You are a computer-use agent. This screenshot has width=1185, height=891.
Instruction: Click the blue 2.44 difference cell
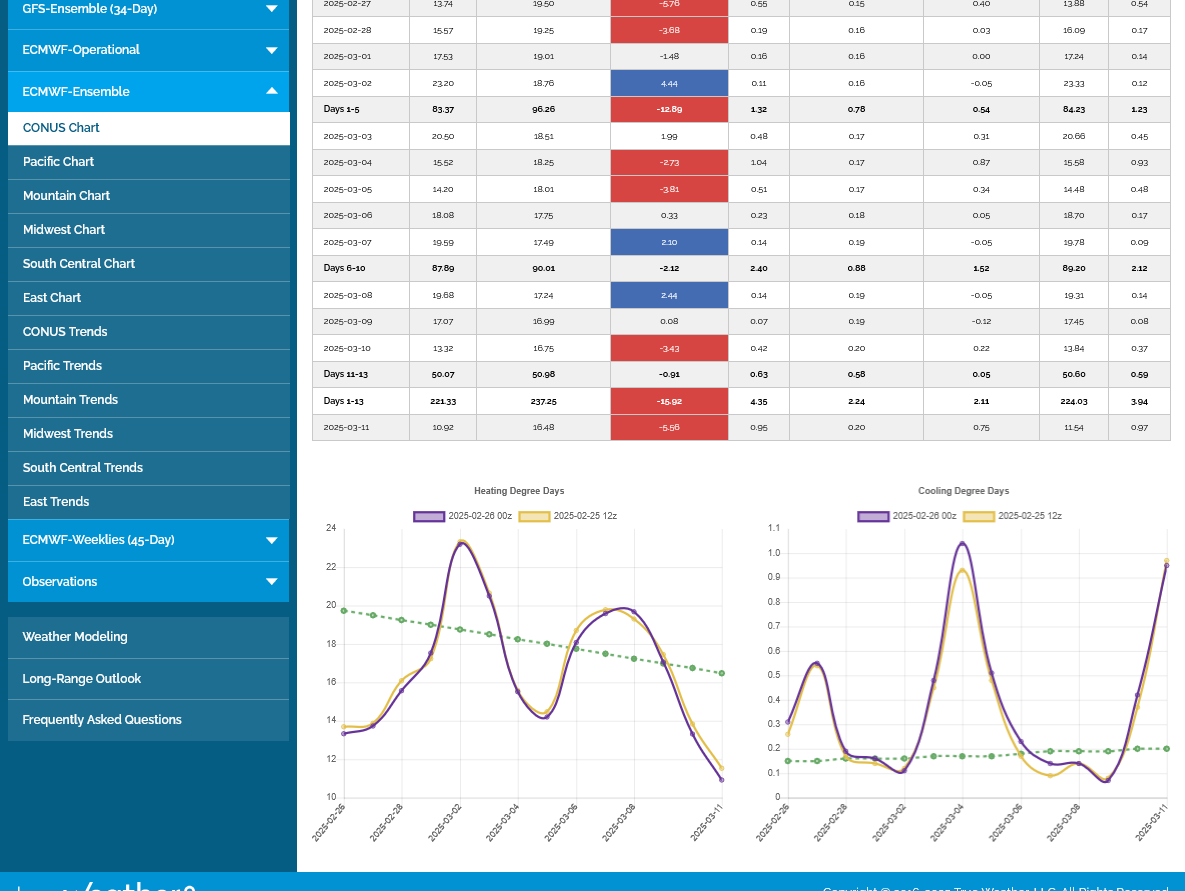(x=670, y=295)
